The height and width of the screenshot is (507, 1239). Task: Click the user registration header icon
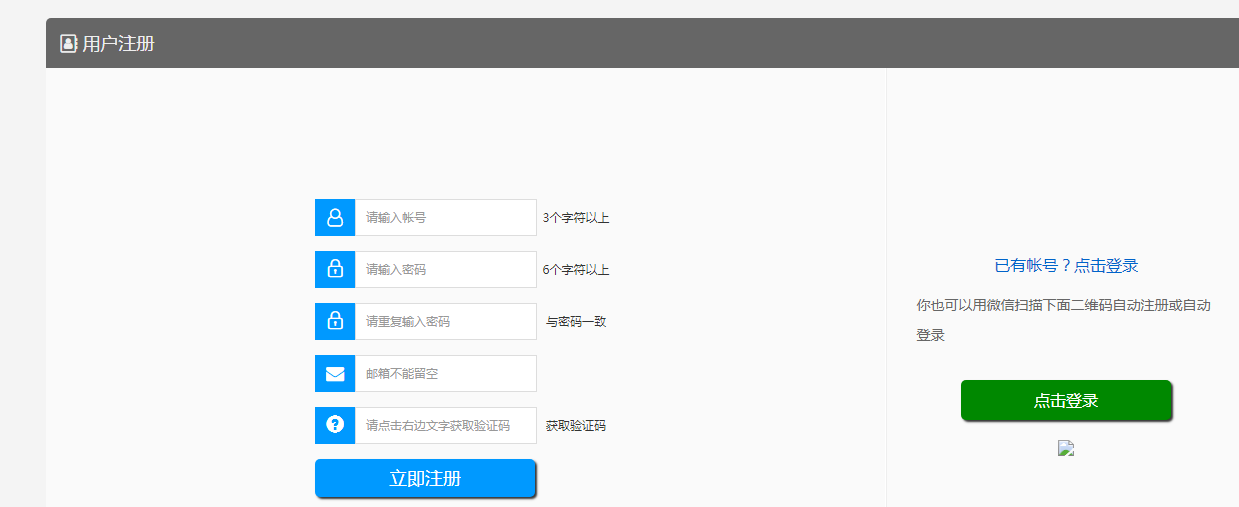coord(68,44)
